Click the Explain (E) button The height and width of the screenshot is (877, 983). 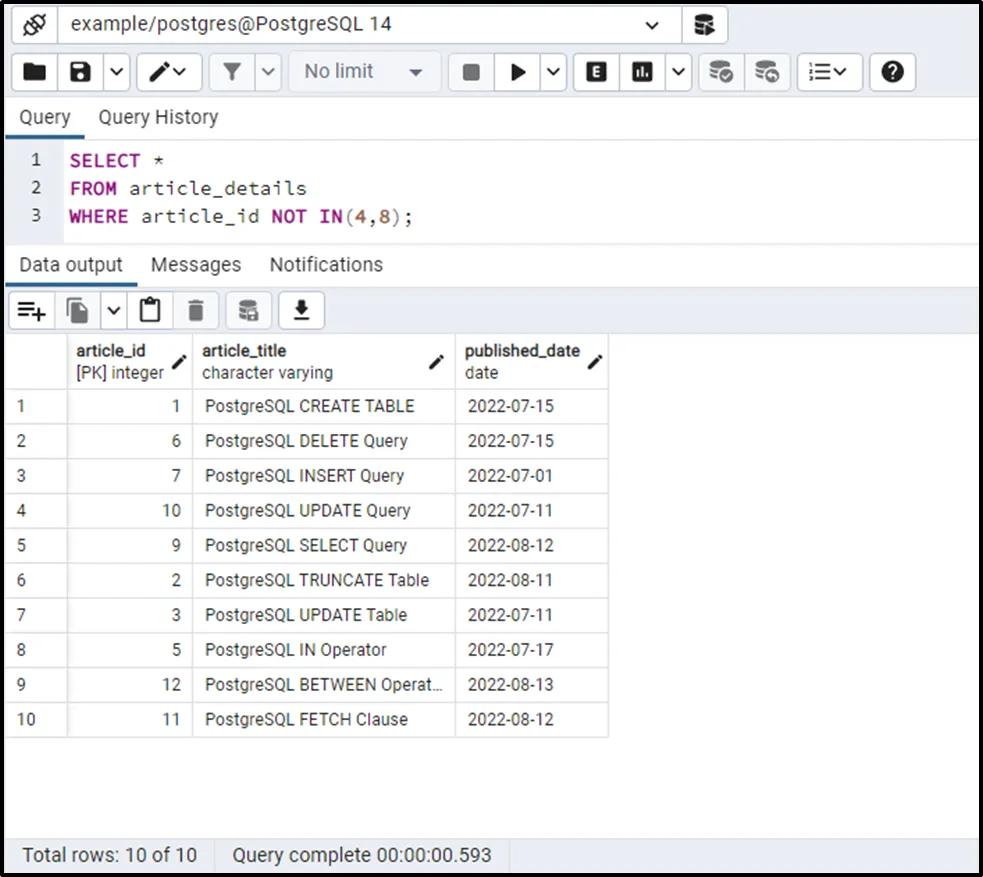point(596,72)
